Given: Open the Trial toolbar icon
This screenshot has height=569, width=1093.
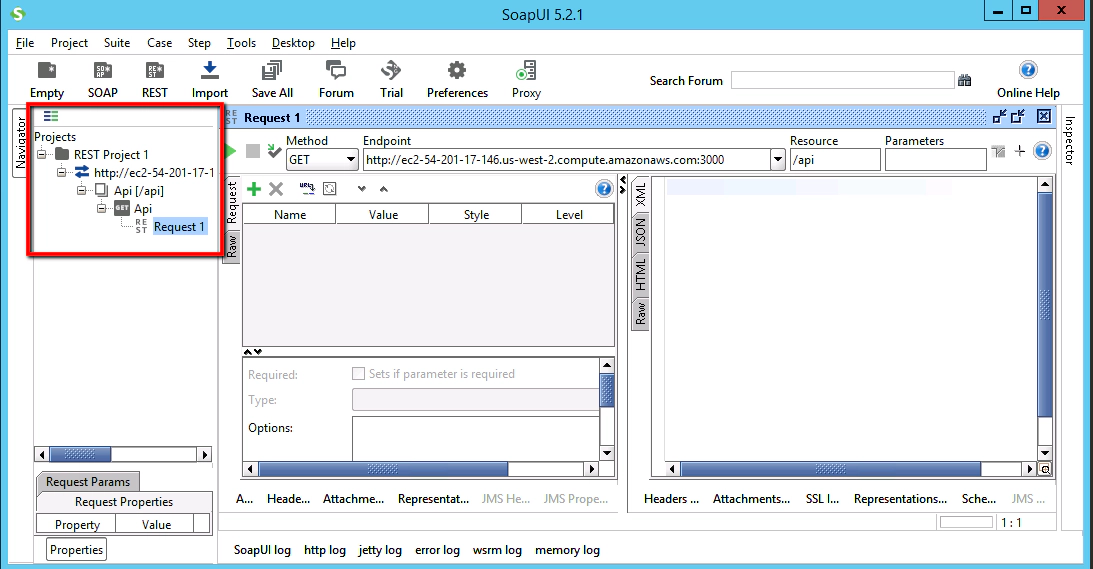Looking at the screenshot, I should tap(391, 71).
